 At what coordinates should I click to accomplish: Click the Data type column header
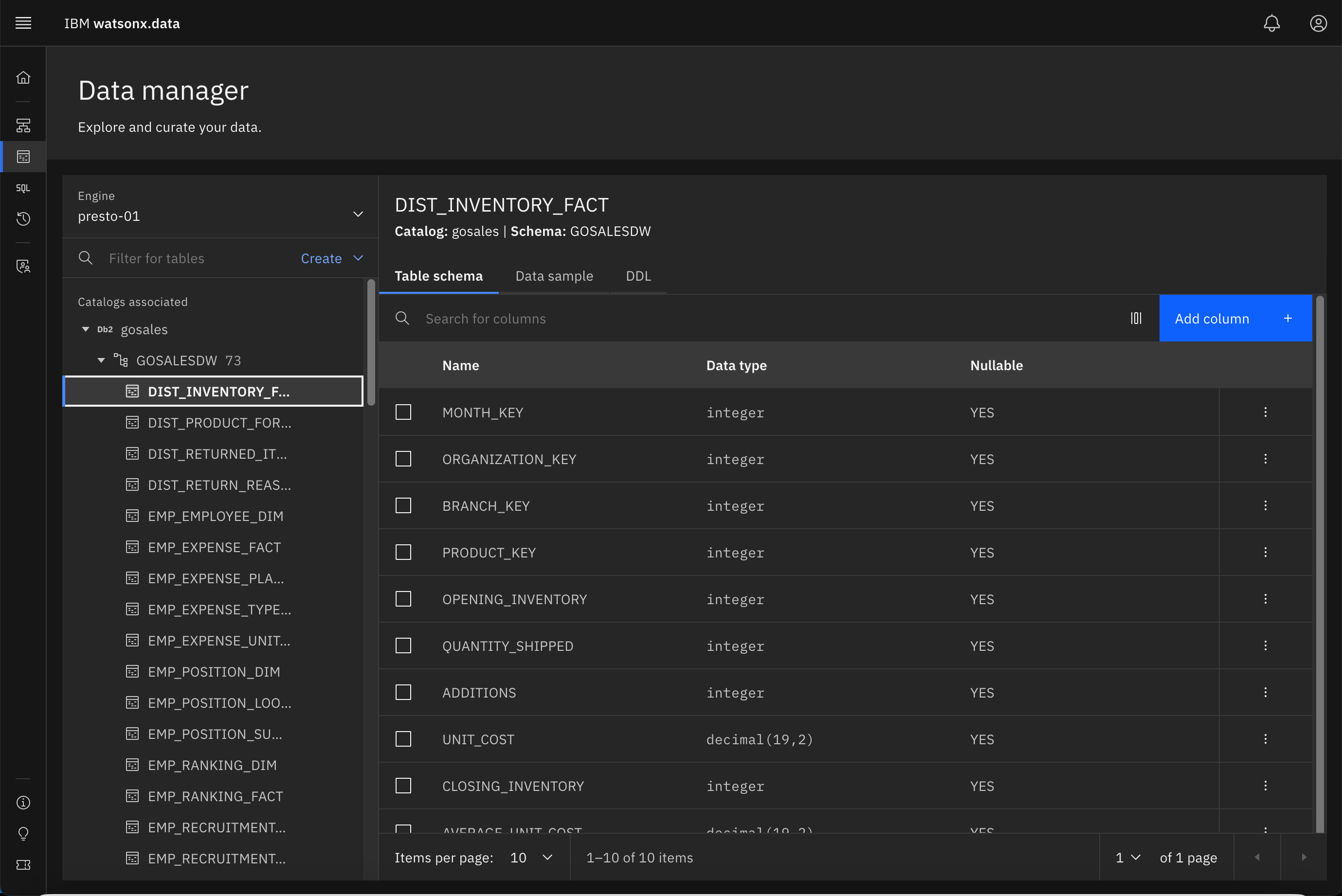[x=736, y=365]
